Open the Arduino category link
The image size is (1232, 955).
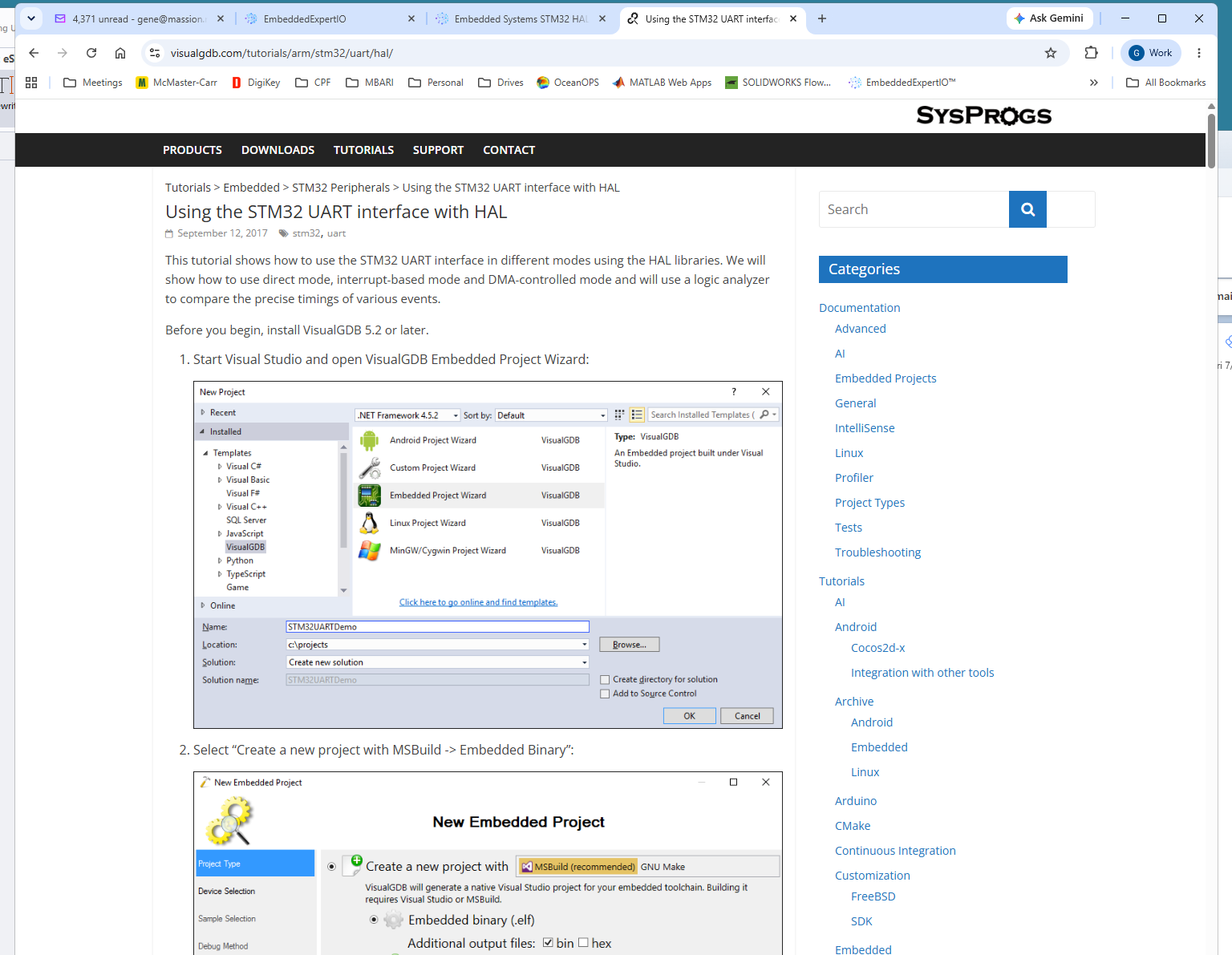pos(856,801)
